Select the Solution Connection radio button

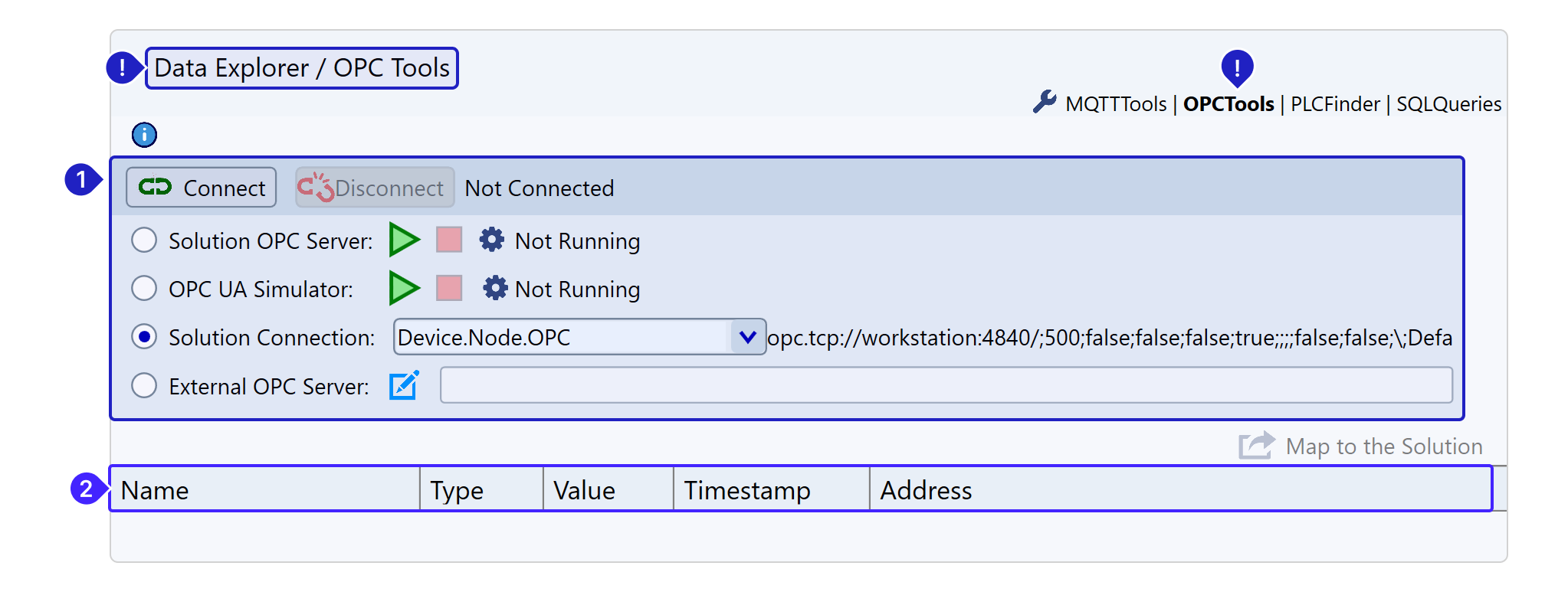pos(144,337)
